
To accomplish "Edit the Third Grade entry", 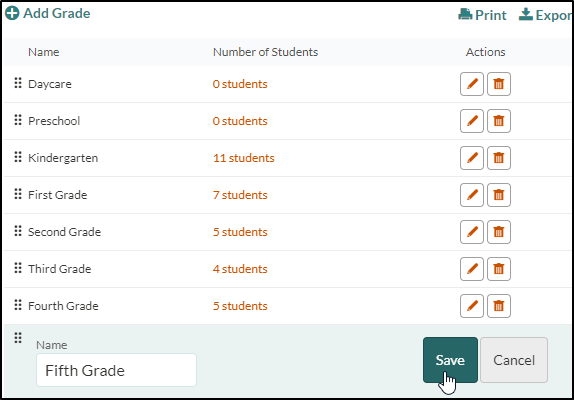I will (x=472, y=269).
